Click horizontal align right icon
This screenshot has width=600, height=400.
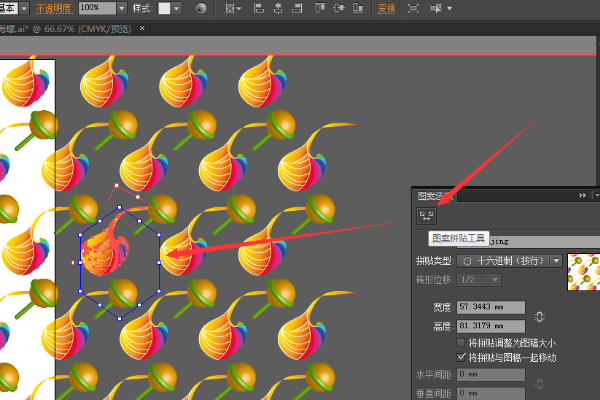point(297,8)
